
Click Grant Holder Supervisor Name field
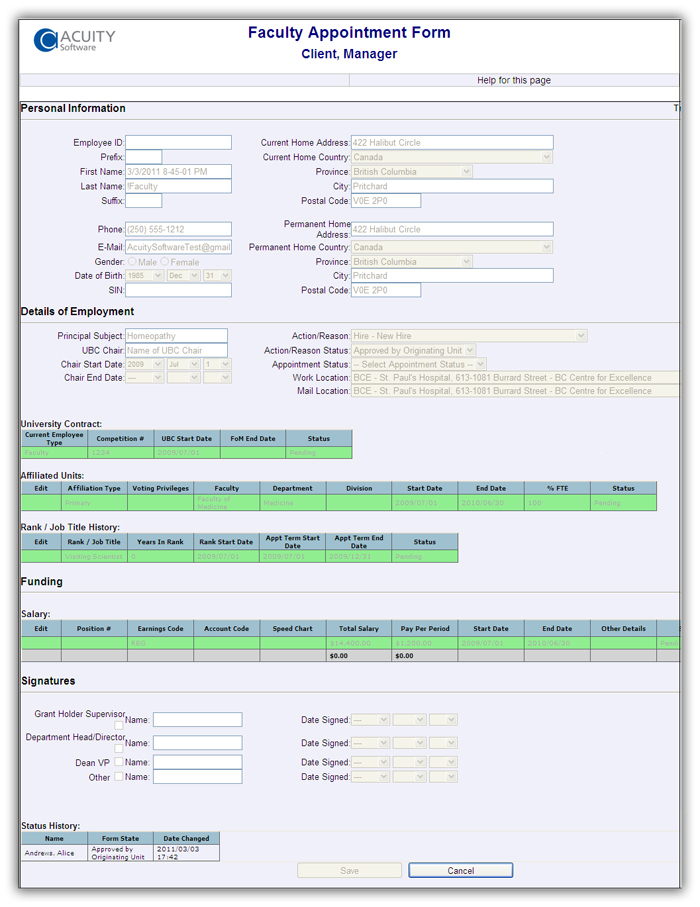(x=197, y=720)
